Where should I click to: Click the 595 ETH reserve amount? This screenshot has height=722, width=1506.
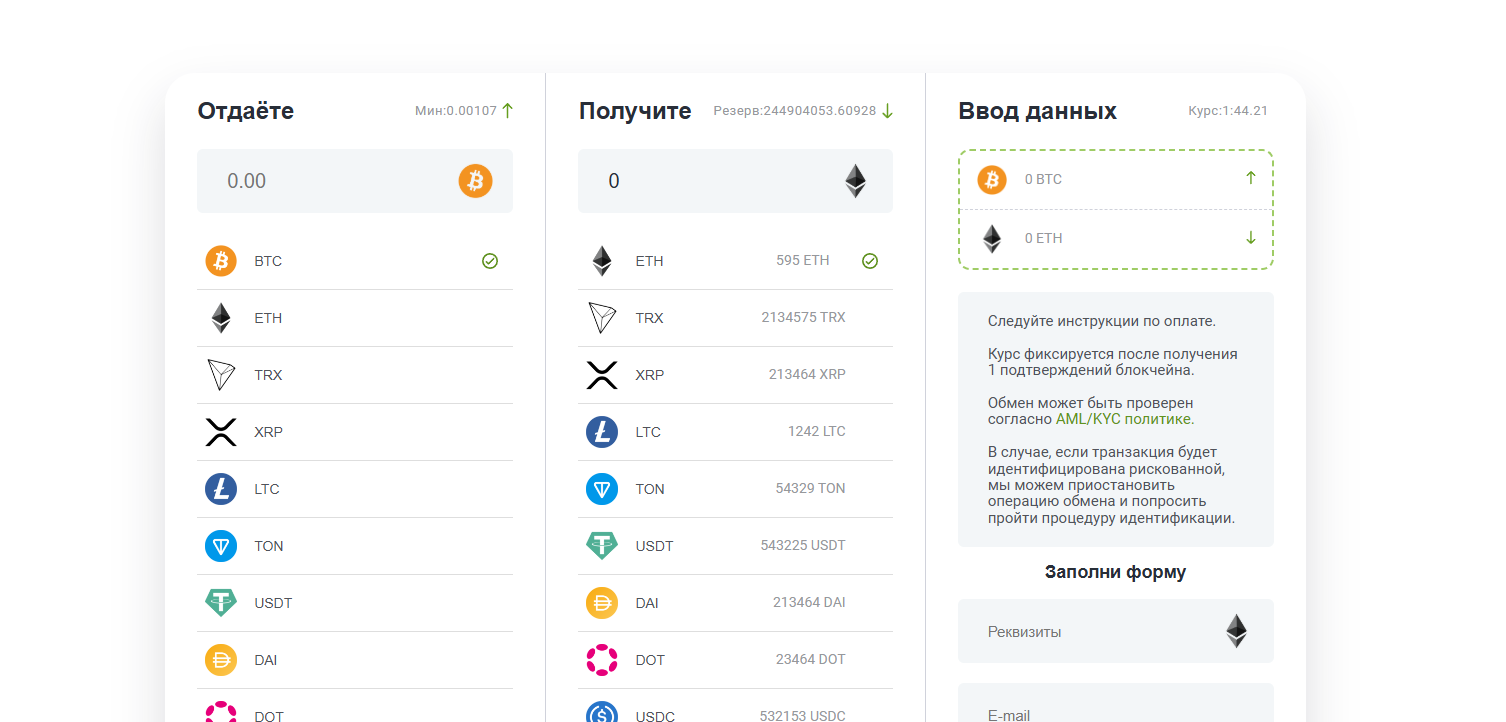pyautogui.click(x=803, y=260)
